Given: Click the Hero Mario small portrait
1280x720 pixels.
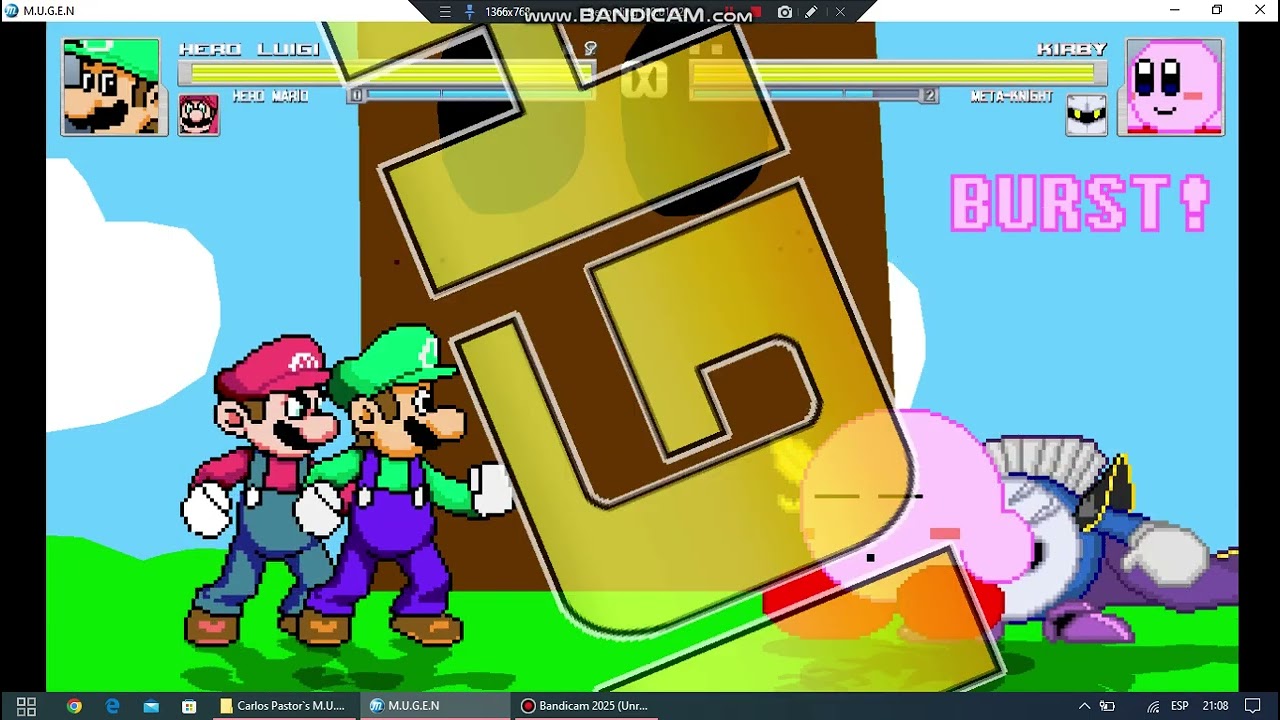Looking at the screenshot, I should (x=199, y=114).
